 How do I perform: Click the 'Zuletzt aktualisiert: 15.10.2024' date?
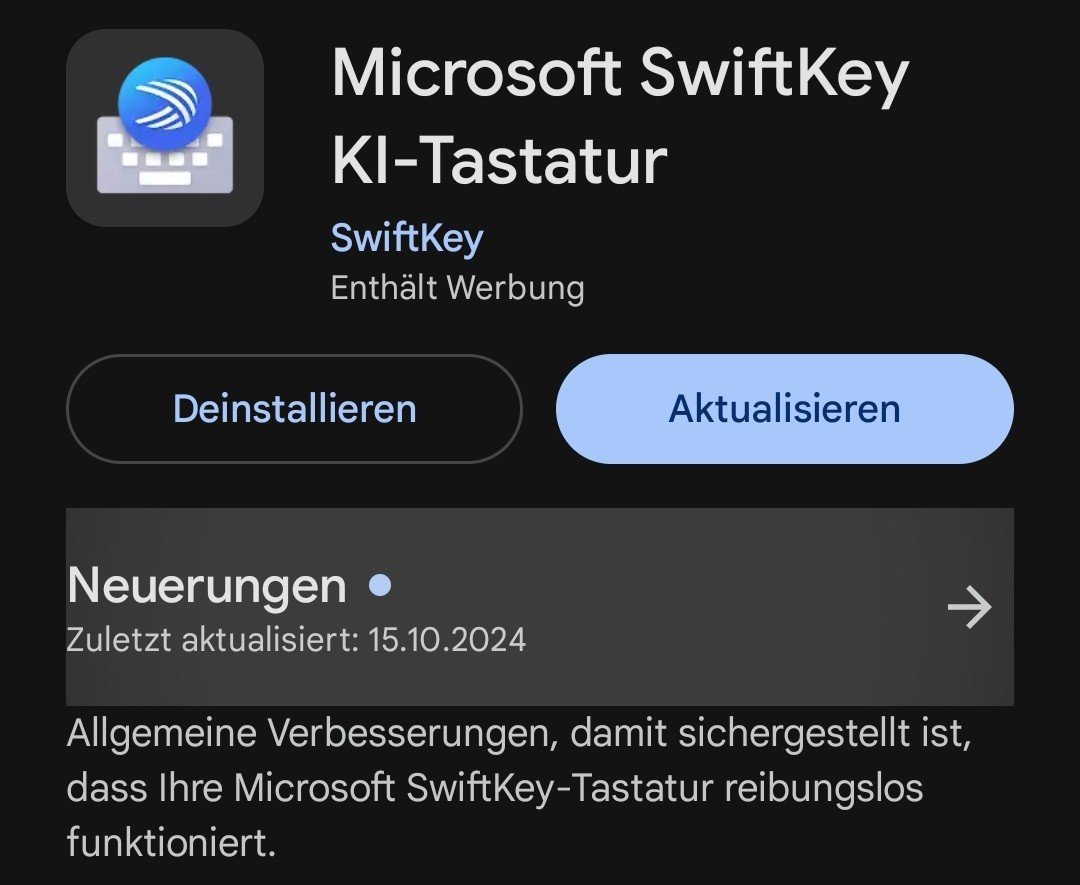pyautogui.click(x=447, y=639)
